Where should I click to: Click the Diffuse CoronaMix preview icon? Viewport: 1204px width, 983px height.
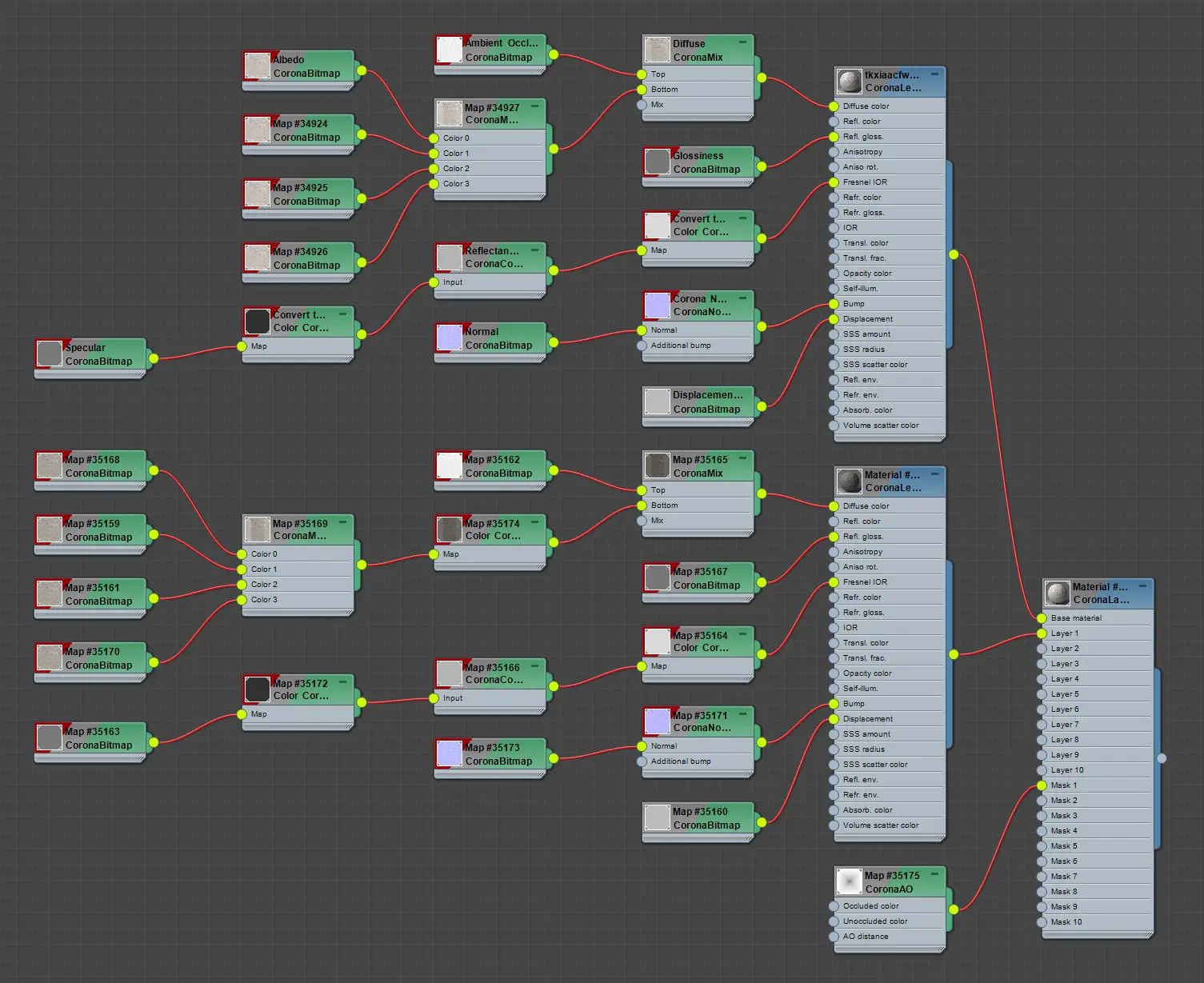(657, 50)
